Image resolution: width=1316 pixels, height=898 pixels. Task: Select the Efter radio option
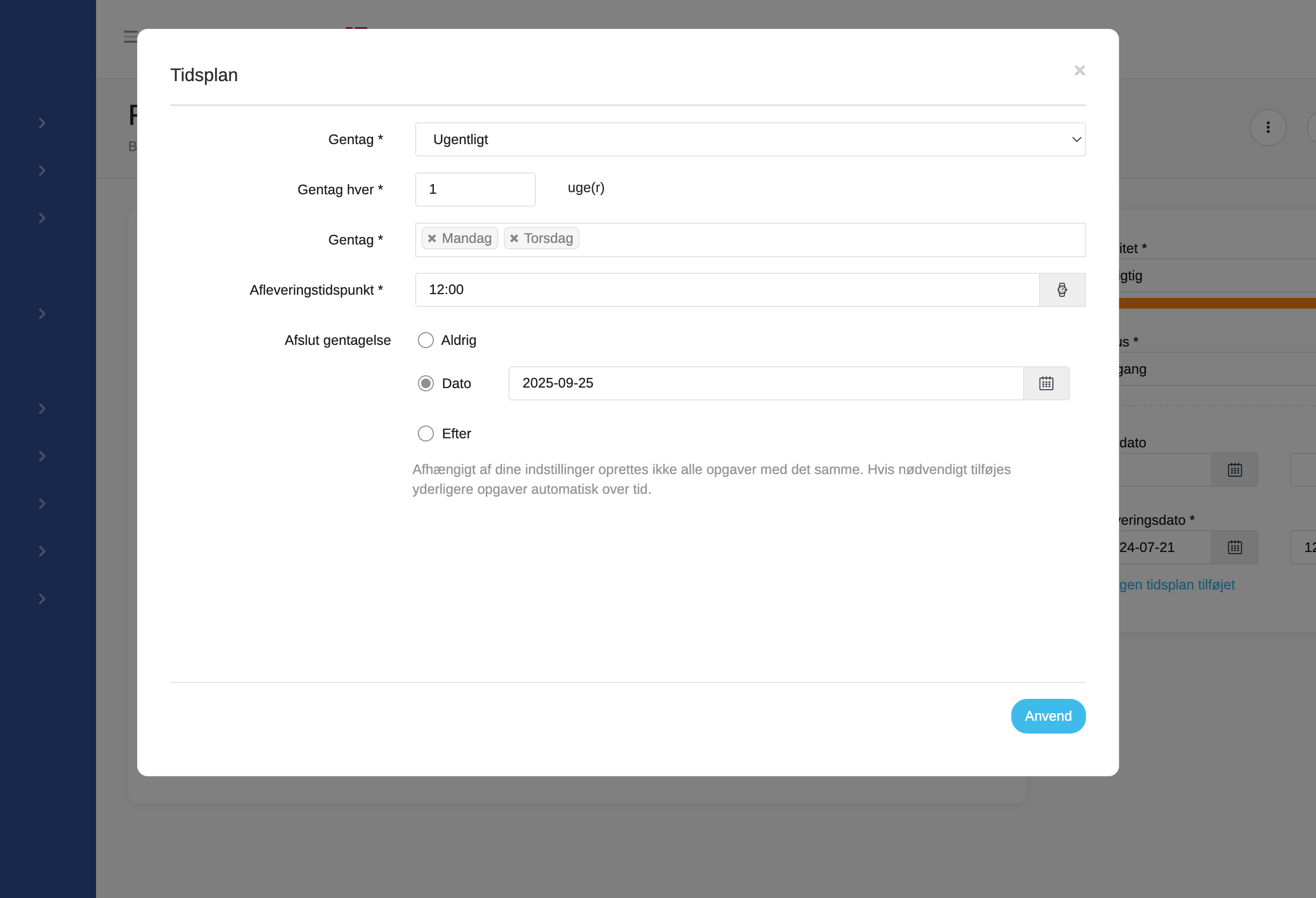426,434
